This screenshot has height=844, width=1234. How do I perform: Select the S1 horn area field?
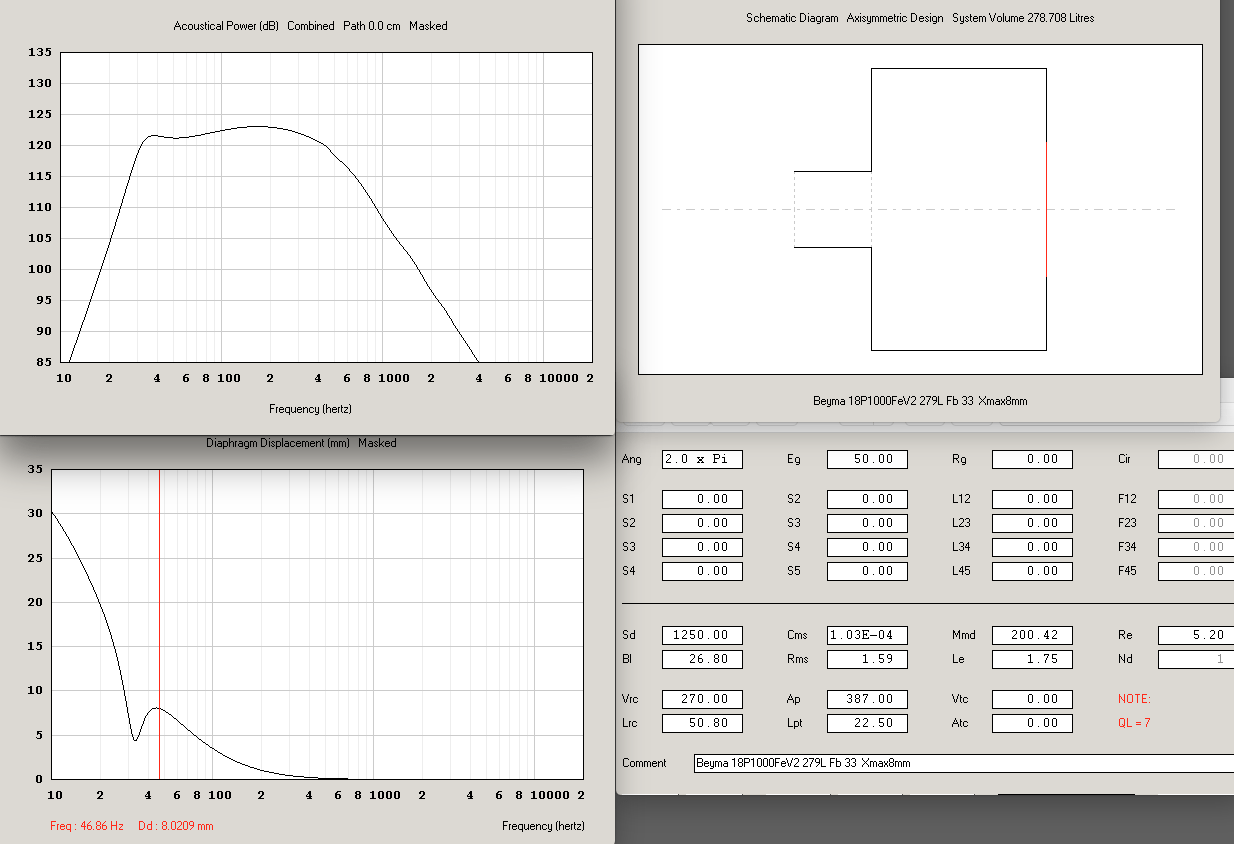[x=702, y=499]
